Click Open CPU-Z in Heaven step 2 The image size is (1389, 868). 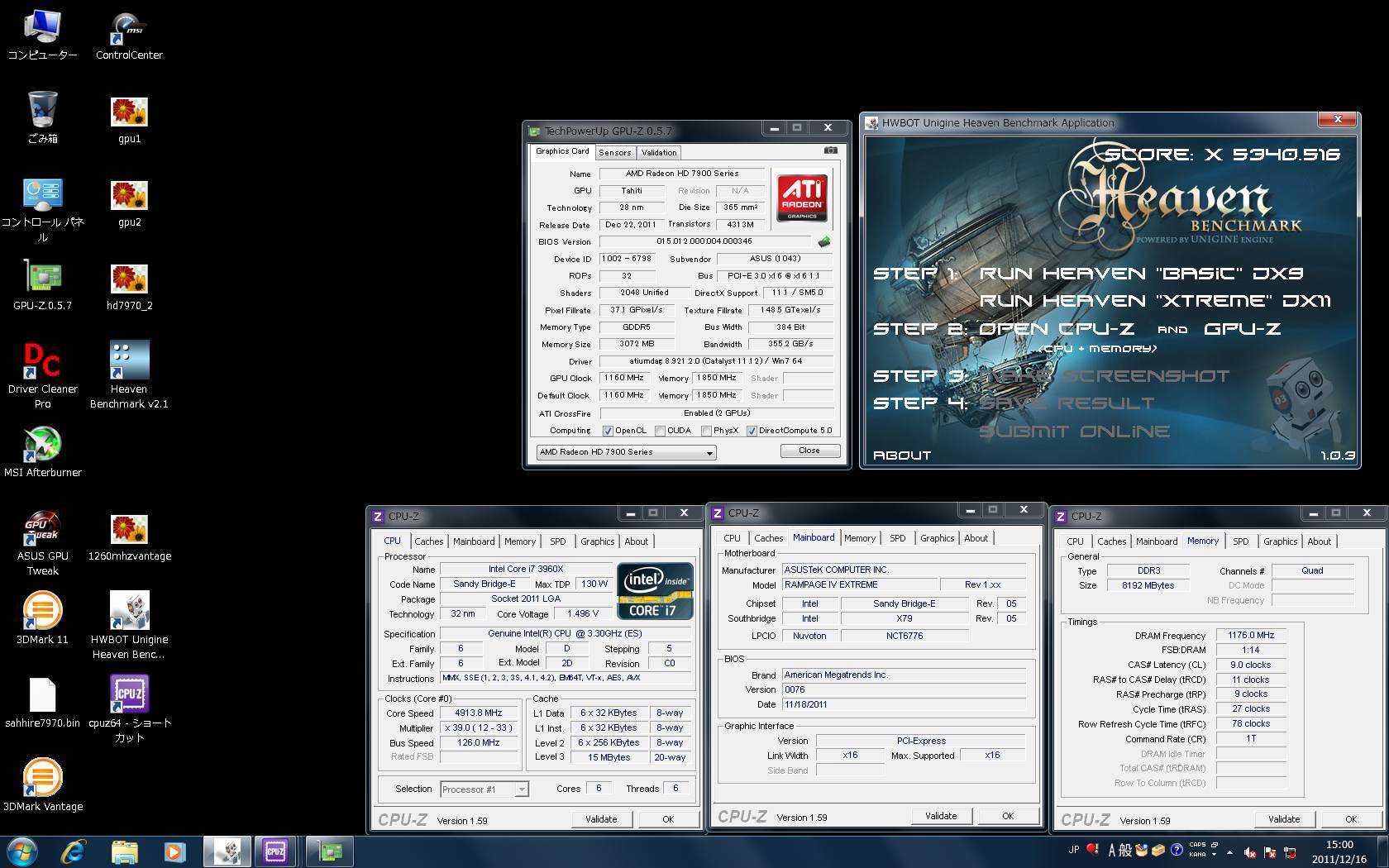pyautogui.click(x=1057, y=328)
